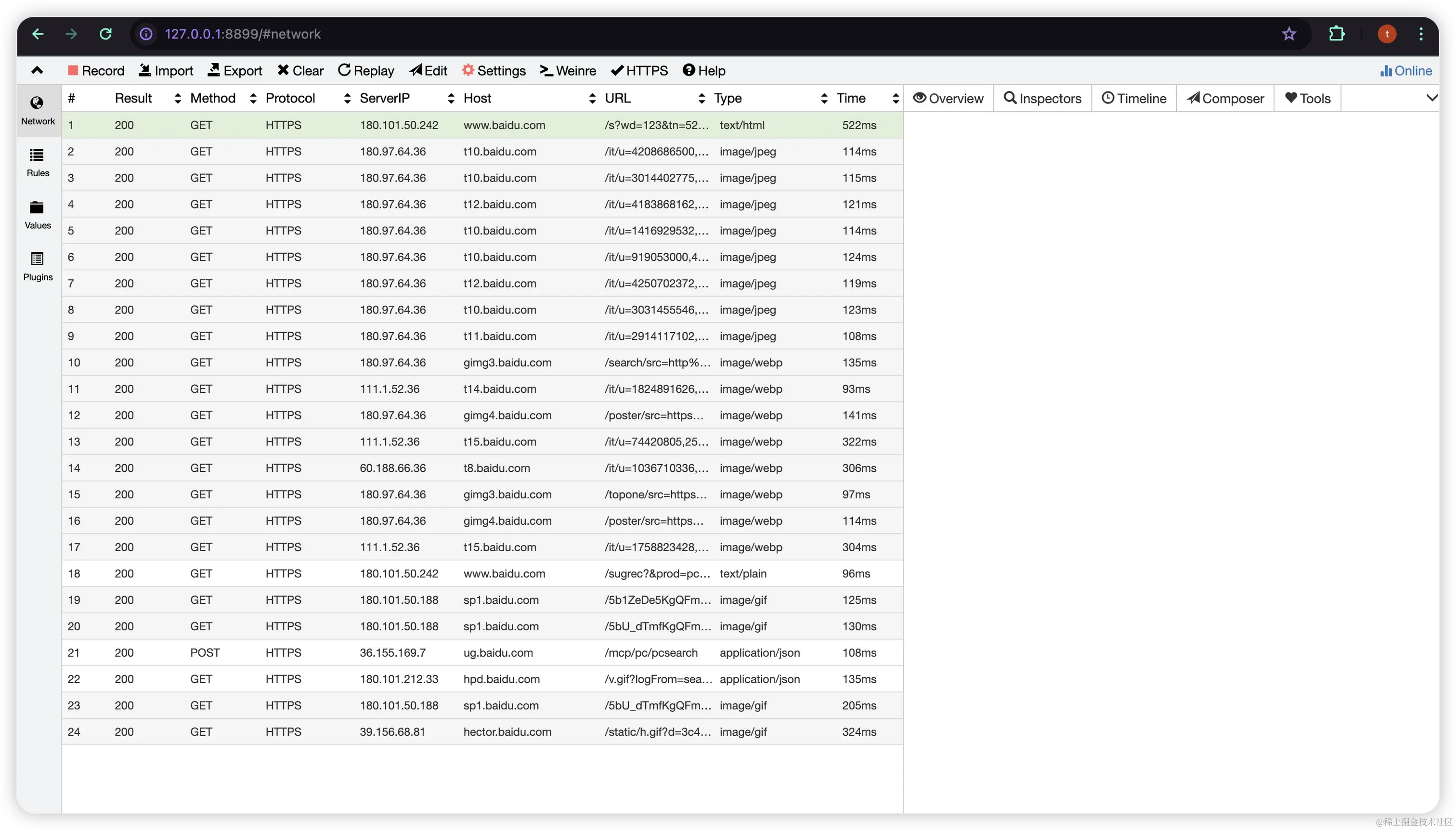Enable HTTPS interception
Viewport: 1456px width, 830px height.
tap(638, 70)
